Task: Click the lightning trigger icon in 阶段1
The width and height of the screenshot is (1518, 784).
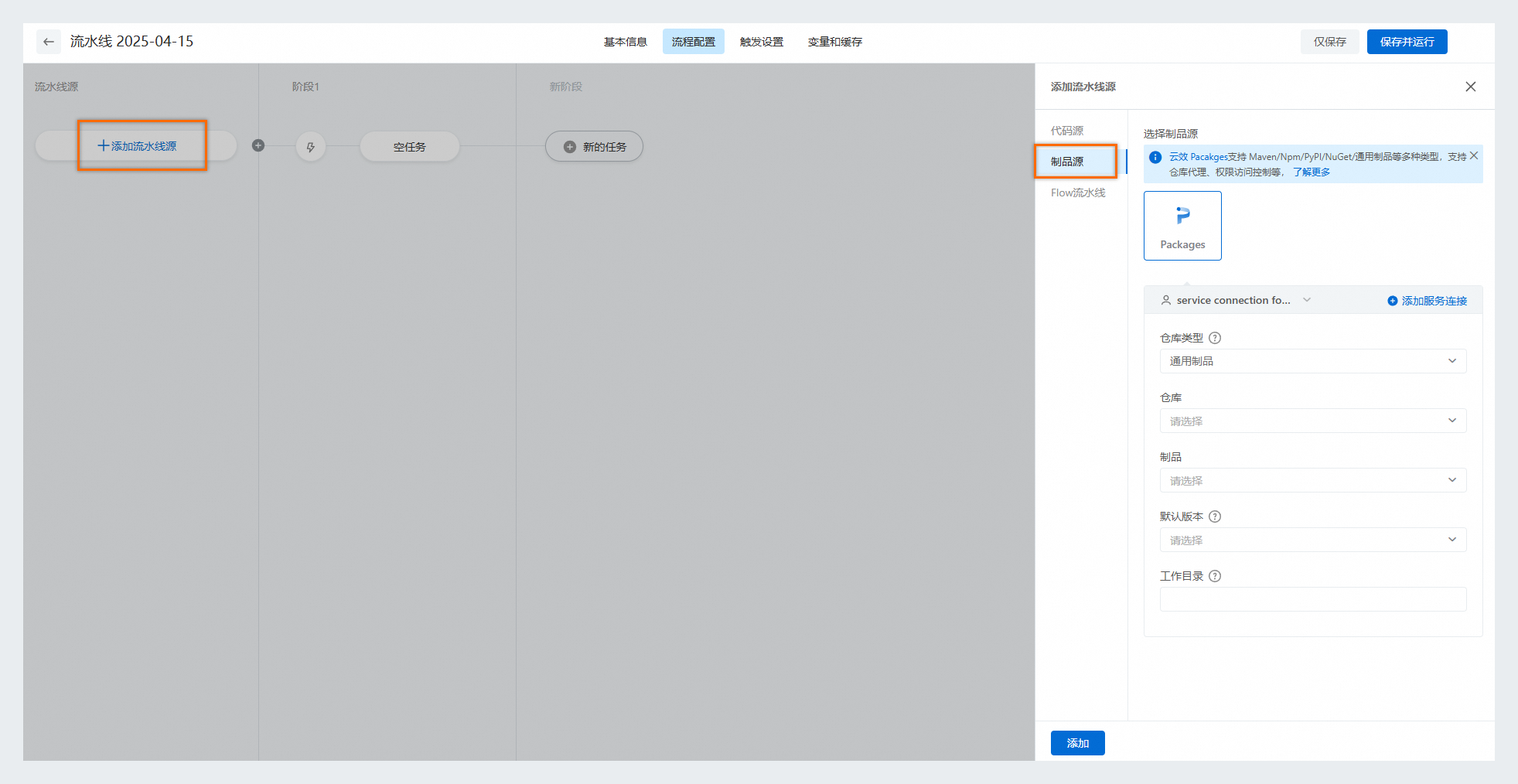Action: [x=311, y=147]
